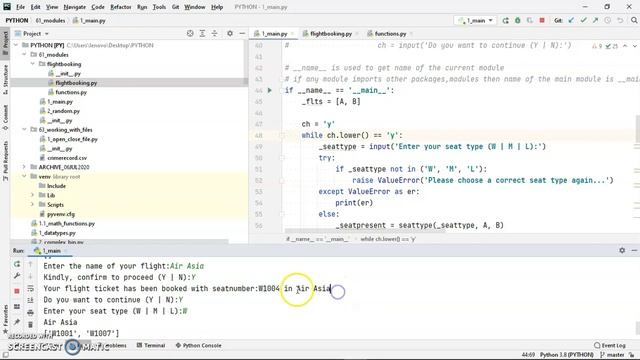640x360 pixels.
Task: Stop the running process in top toolbar
Action: [542, 20]
